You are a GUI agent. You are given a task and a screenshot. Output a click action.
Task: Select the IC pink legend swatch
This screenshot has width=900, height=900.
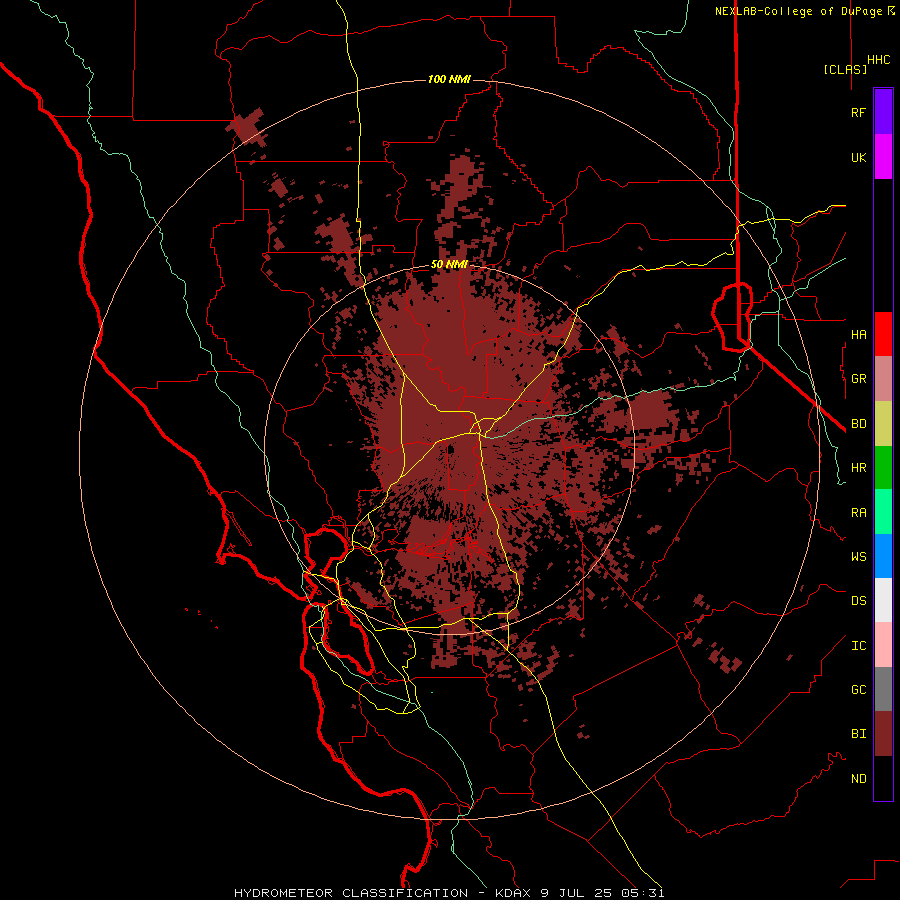coord(883,645)
